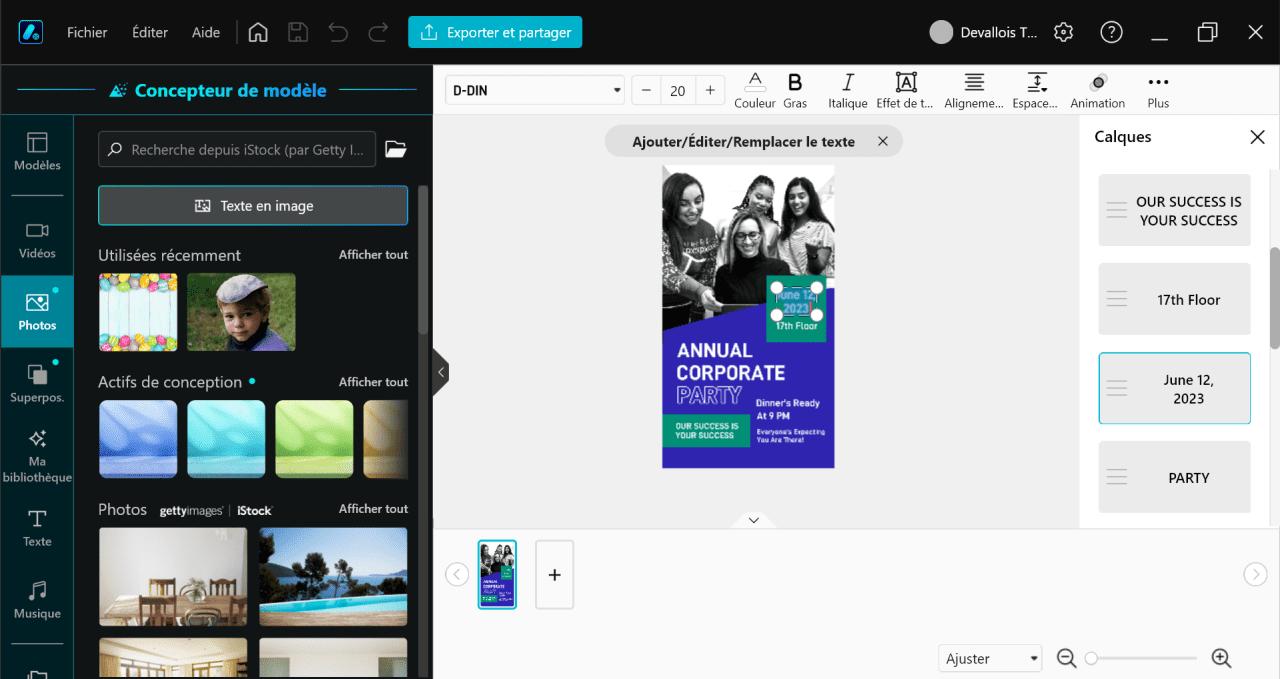Redo the last action

click(378, 32)
